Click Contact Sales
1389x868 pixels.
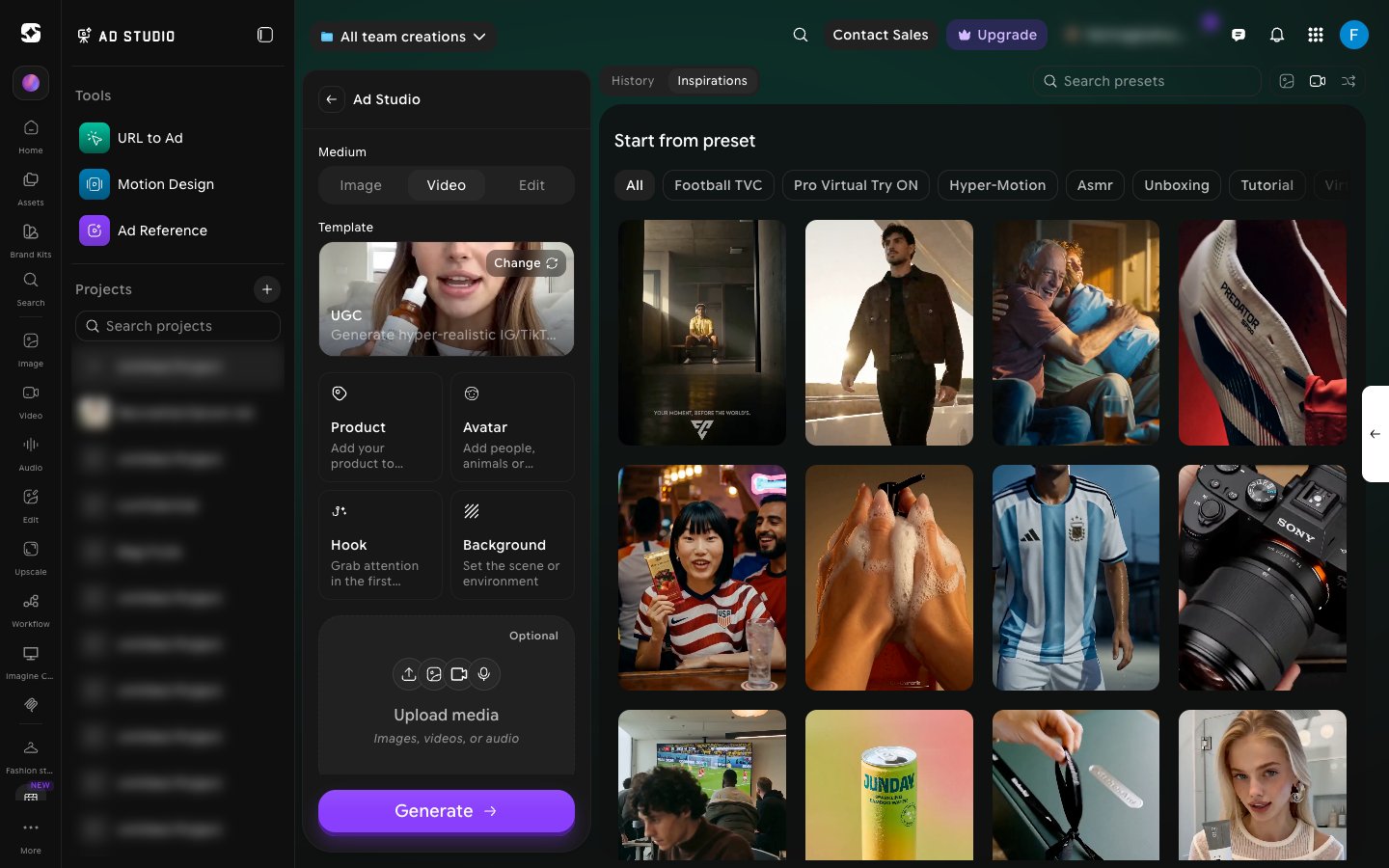(881, 35)
